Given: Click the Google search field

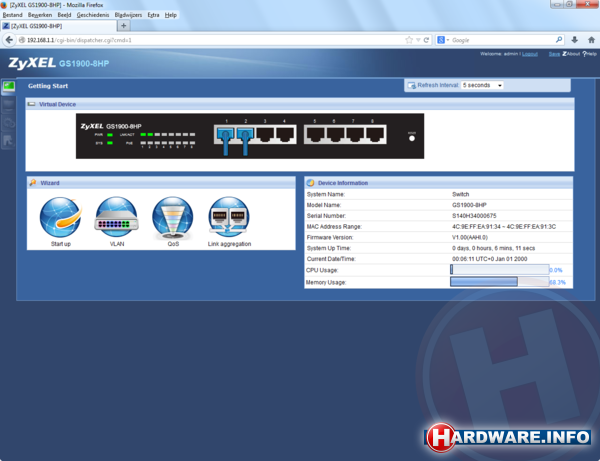Looking at the screenshot, I should point(500,40).
